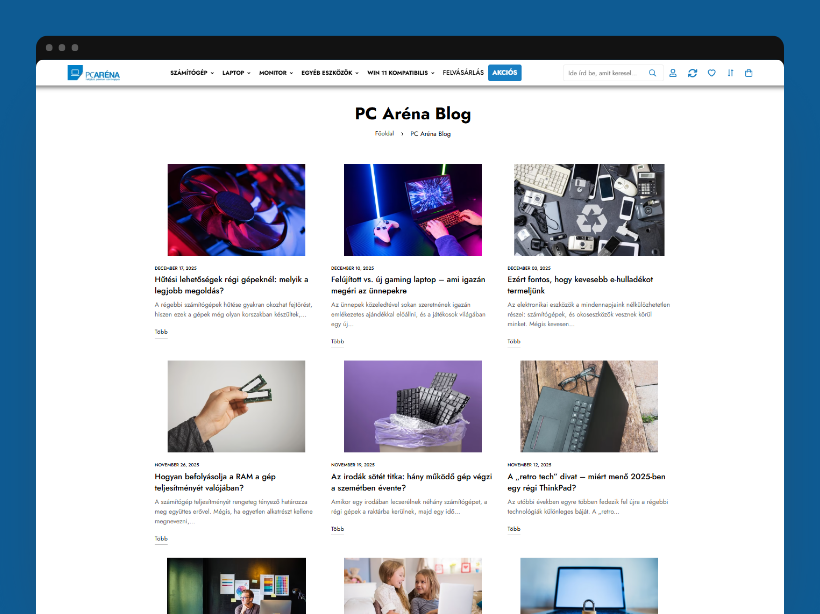Click Több under the e-hulladék article
This screenshot has width=820, height=614.
(x=512, y=340)
